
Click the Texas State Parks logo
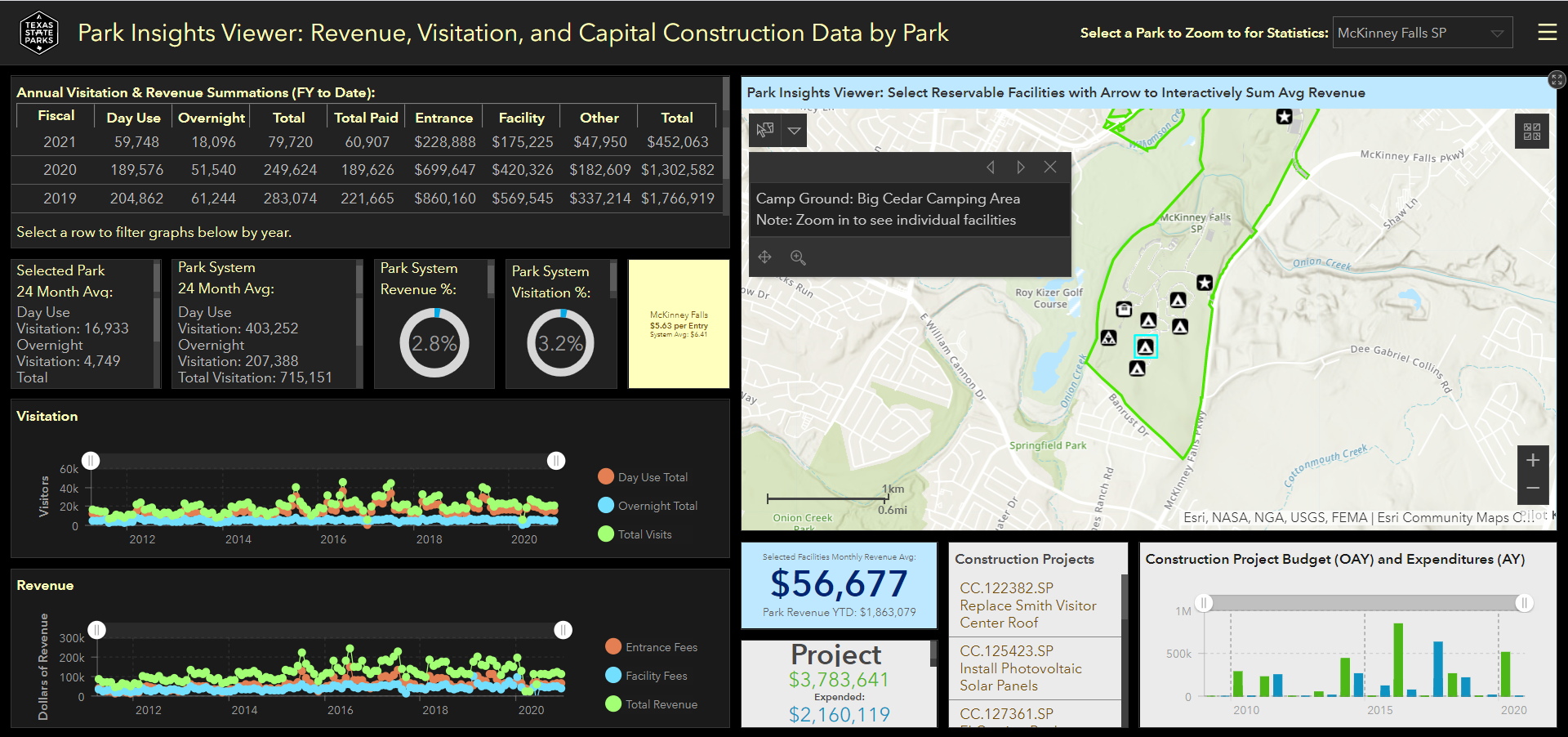[38, 33]
